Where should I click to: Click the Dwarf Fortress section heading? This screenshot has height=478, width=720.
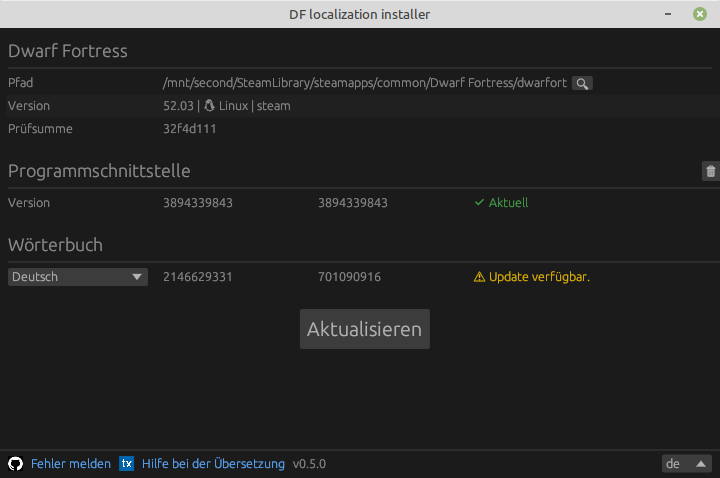(68, 51)
